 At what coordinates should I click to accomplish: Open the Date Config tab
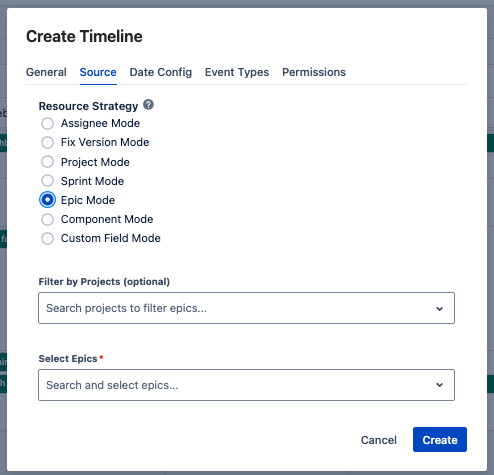[x=161, y=72]
